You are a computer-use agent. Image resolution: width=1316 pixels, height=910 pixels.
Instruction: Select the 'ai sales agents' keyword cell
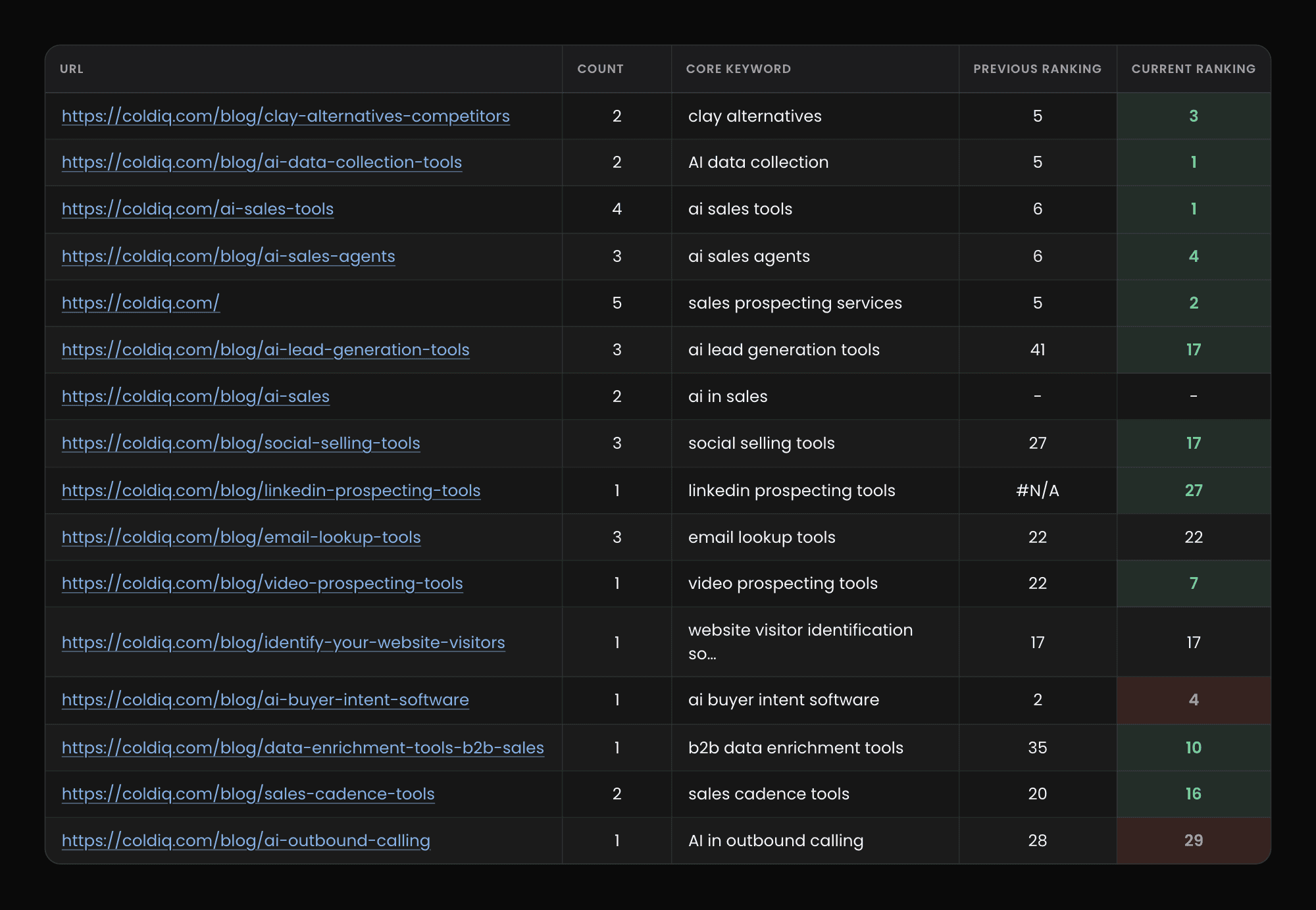(815, 257)
